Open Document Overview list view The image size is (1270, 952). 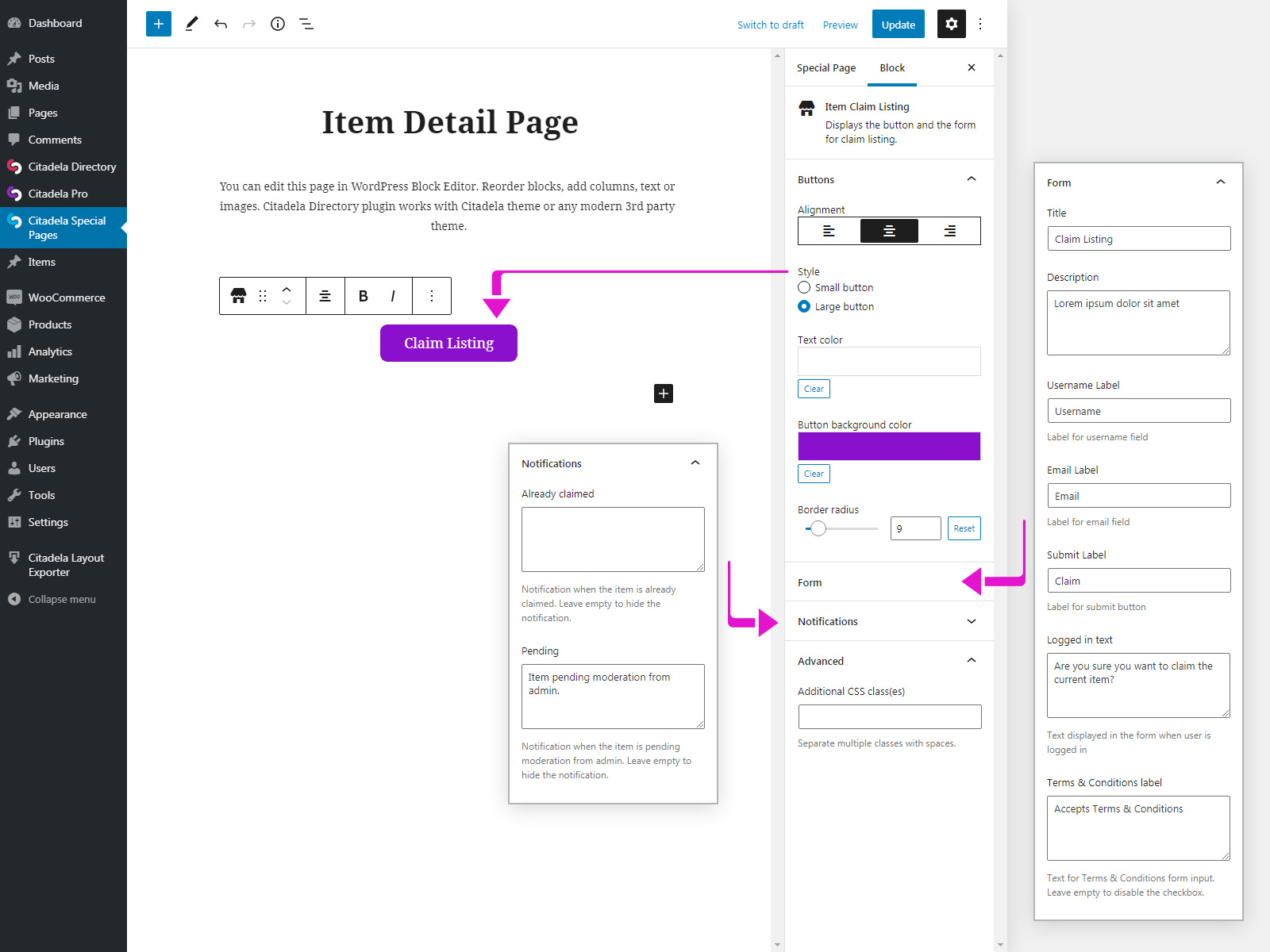tap(306, 24)
